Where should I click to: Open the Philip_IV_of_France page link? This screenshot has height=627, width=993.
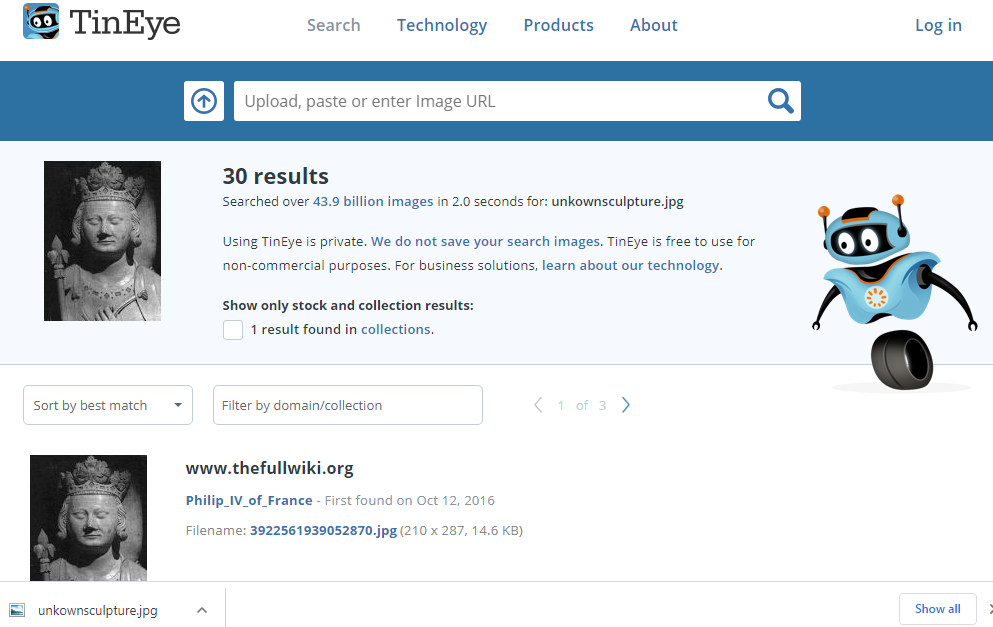coord(249,500)
